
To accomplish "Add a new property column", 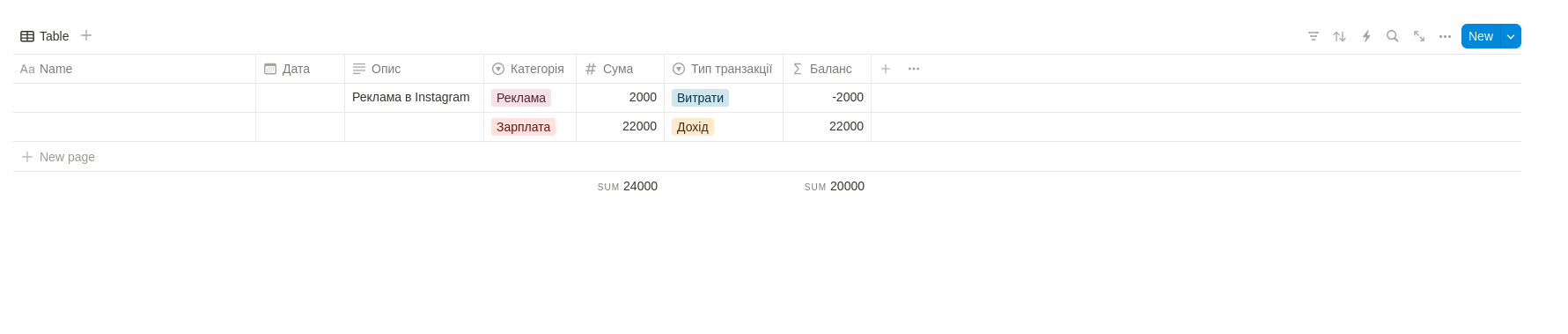I will tap(886, 69).
